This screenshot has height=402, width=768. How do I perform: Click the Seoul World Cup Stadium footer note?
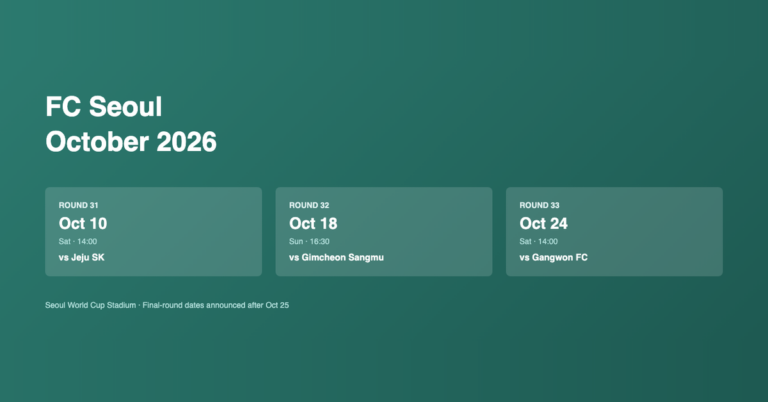(x=167, y=305)
